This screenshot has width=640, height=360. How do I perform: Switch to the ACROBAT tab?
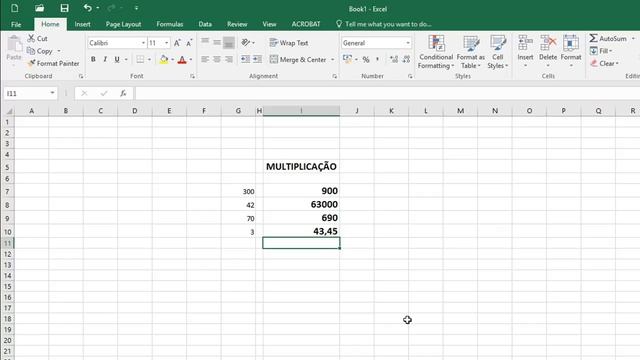pos(306,24)
